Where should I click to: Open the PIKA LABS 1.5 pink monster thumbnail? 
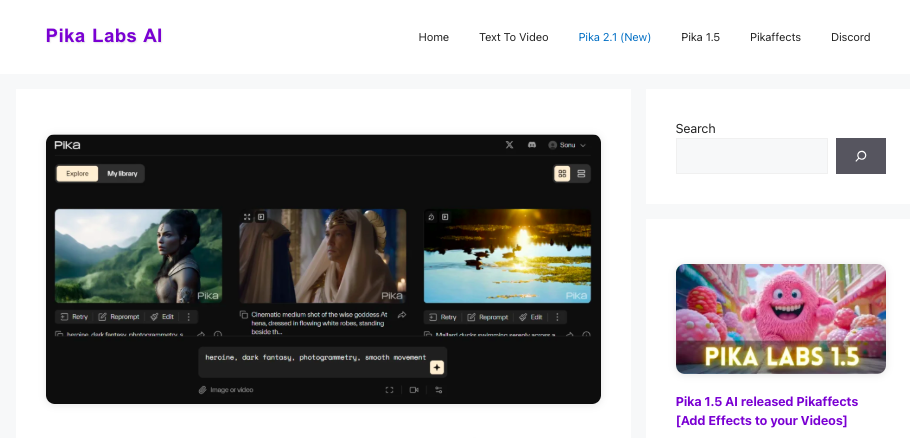(x=781, y=319)
